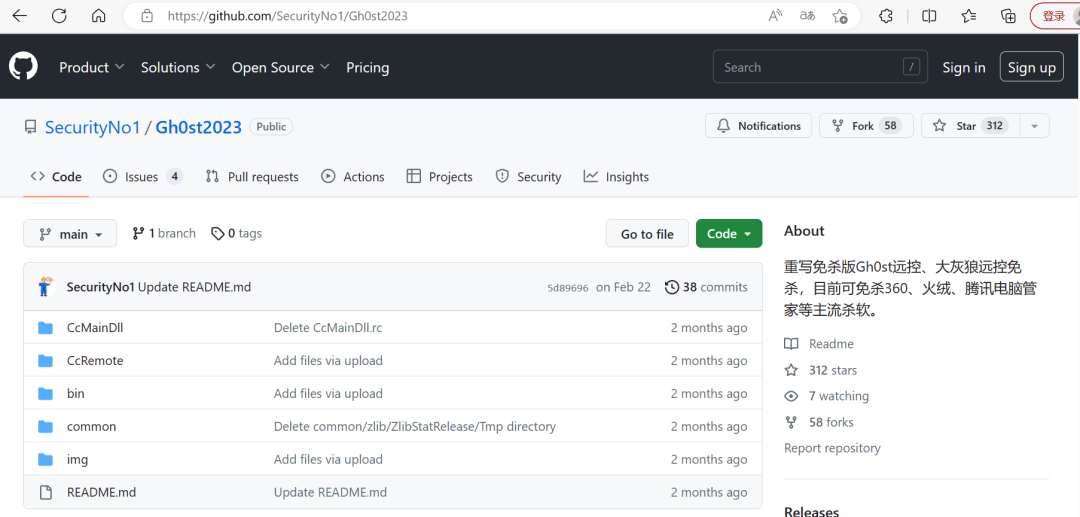The image size is (1080, 517).
Task: Add page to favorites with star-plus icon
Action: 840,16
